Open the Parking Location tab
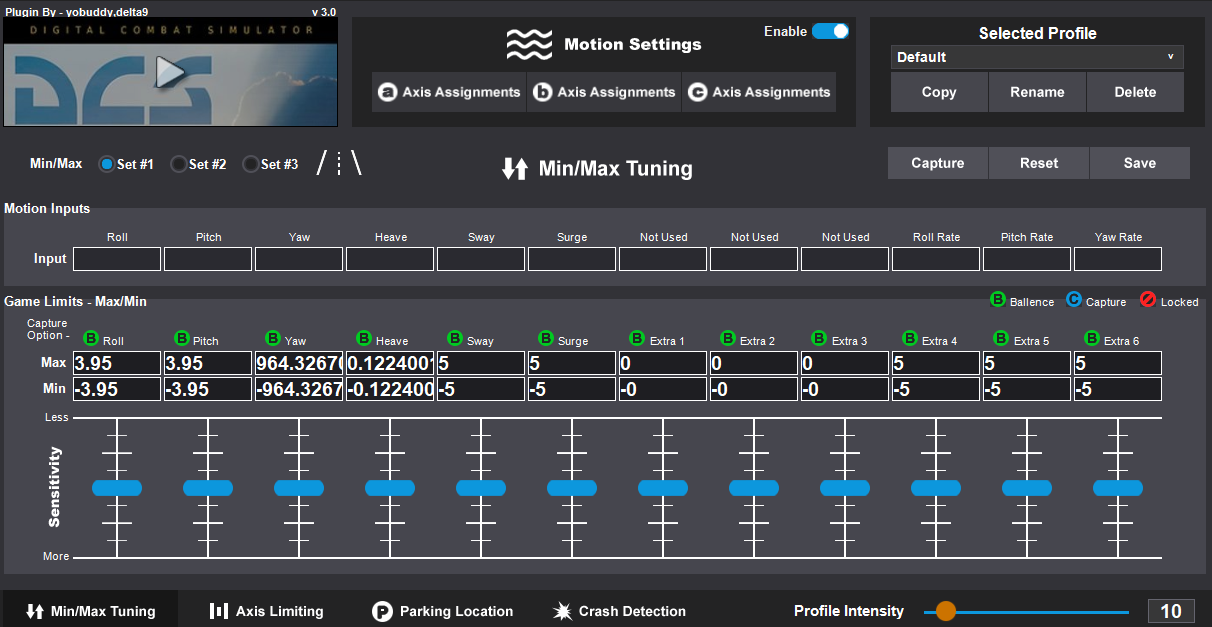Image resolution: width=1212 pixels, height=627 pixels. click(442, 611)
